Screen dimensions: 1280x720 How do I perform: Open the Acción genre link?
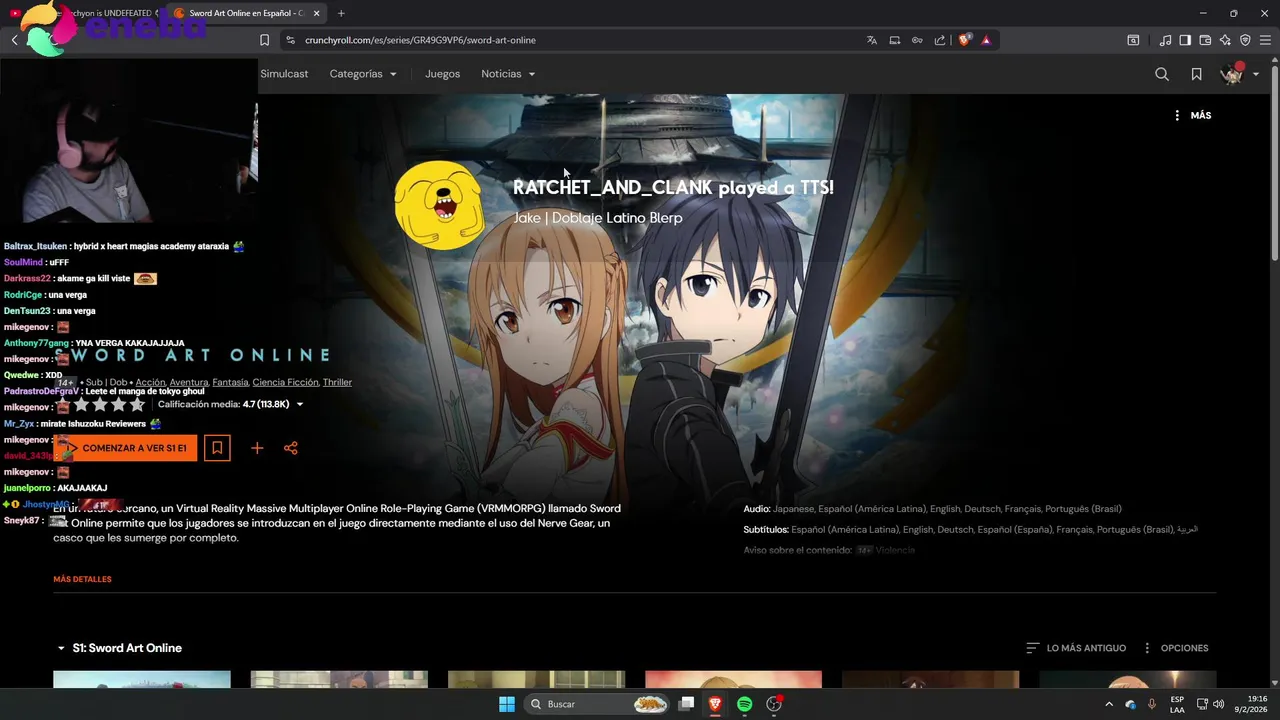[150, 382]
